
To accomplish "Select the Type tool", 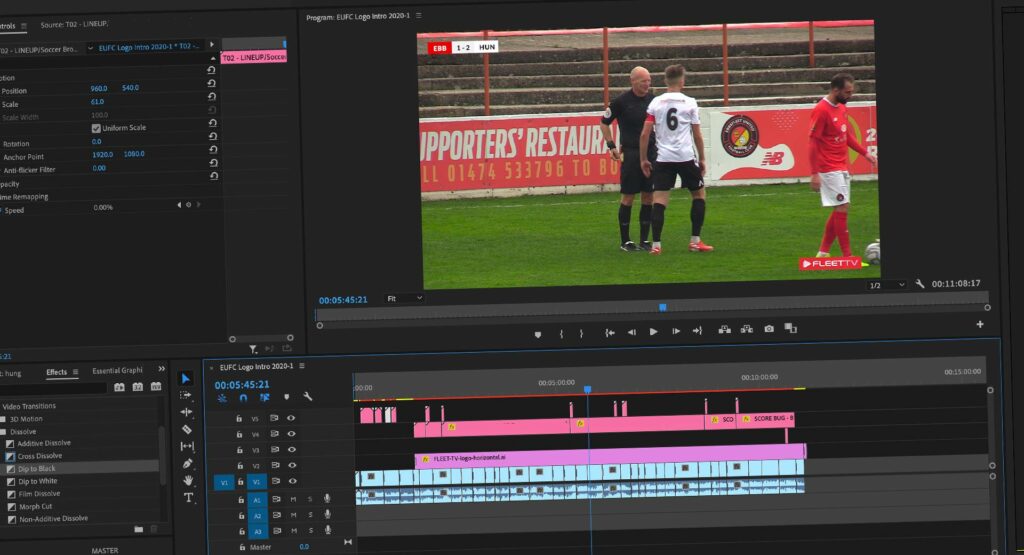I will [x=188, y=498].
